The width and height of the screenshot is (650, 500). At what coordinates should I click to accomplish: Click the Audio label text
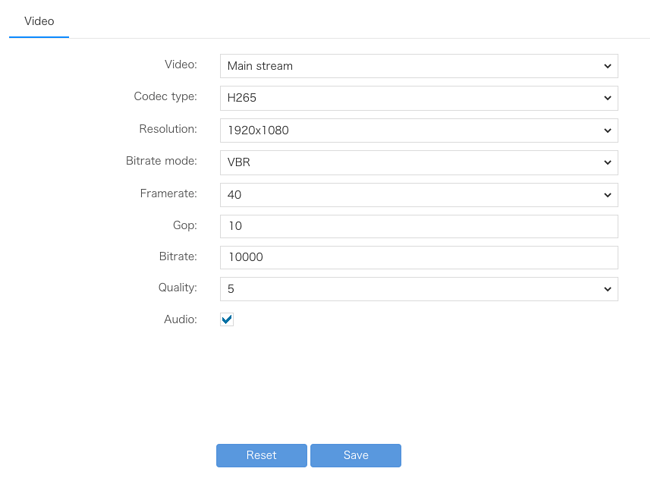pos(180,319)
